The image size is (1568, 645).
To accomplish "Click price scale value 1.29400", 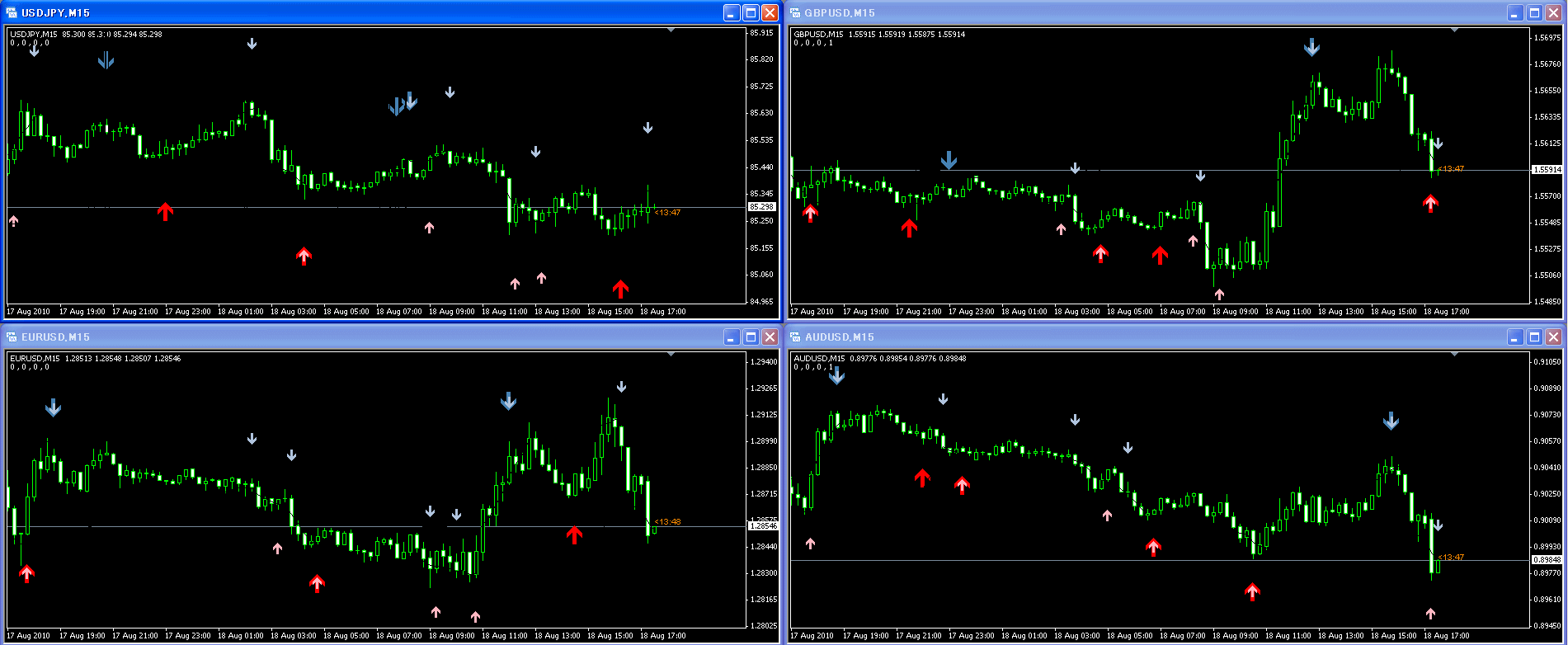I will tap(764, 362).
